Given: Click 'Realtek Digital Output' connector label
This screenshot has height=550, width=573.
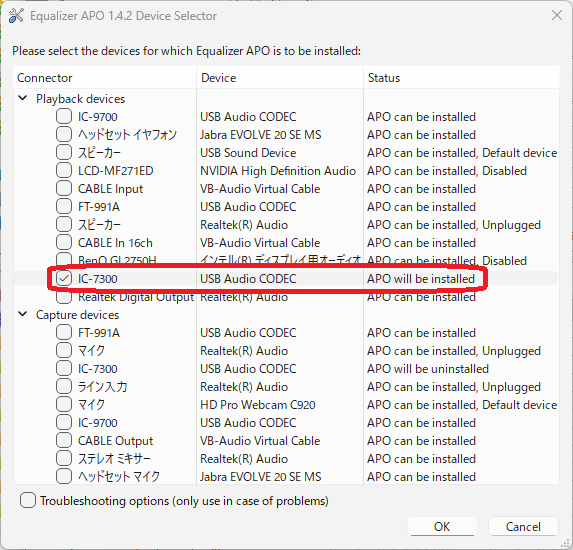Looking at the screenshot, I should pos(136,297).
